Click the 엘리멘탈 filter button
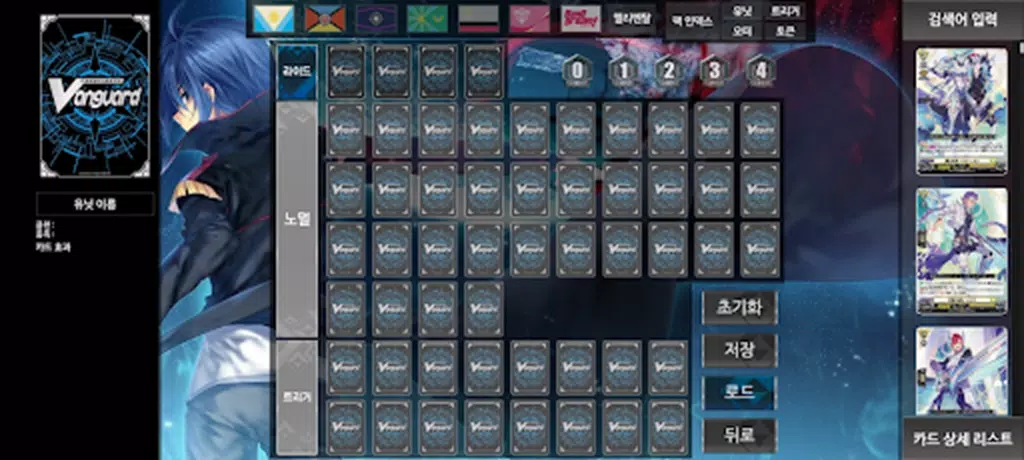 (632, 18)
